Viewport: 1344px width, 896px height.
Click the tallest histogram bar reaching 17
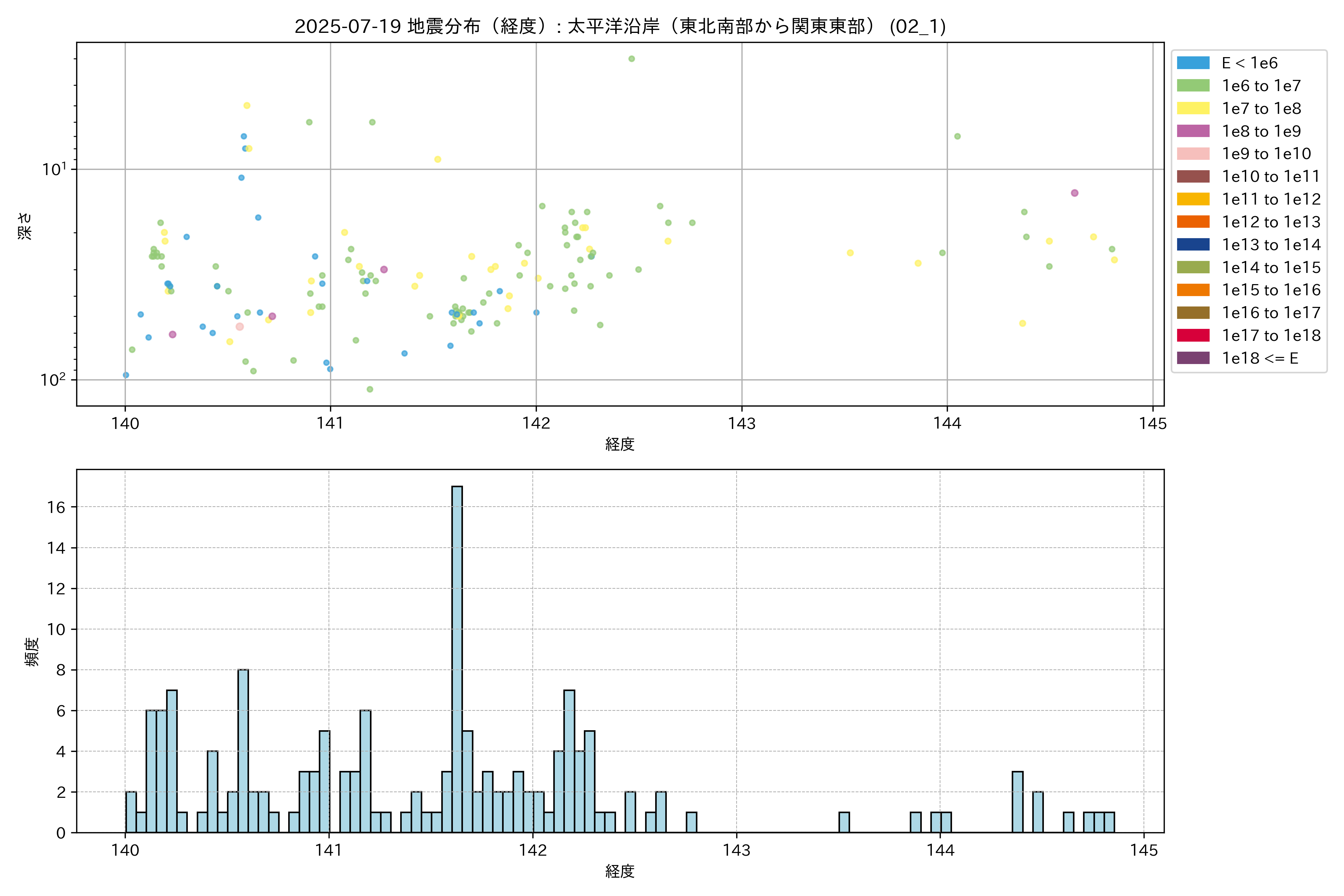coord(457,657)
